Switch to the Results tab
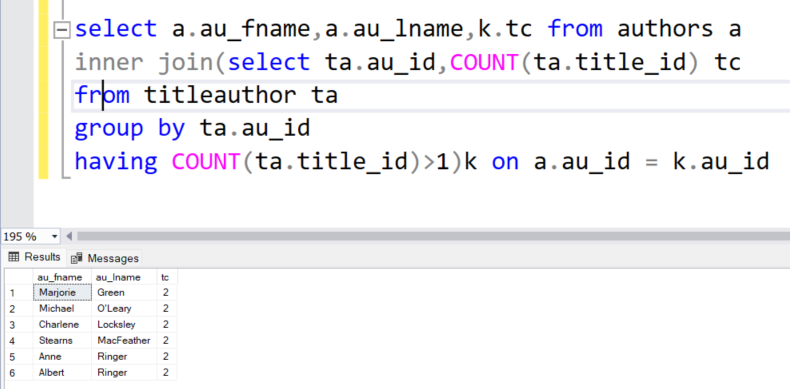This screenshot has height=389, width=790. (x=34, y=257)
